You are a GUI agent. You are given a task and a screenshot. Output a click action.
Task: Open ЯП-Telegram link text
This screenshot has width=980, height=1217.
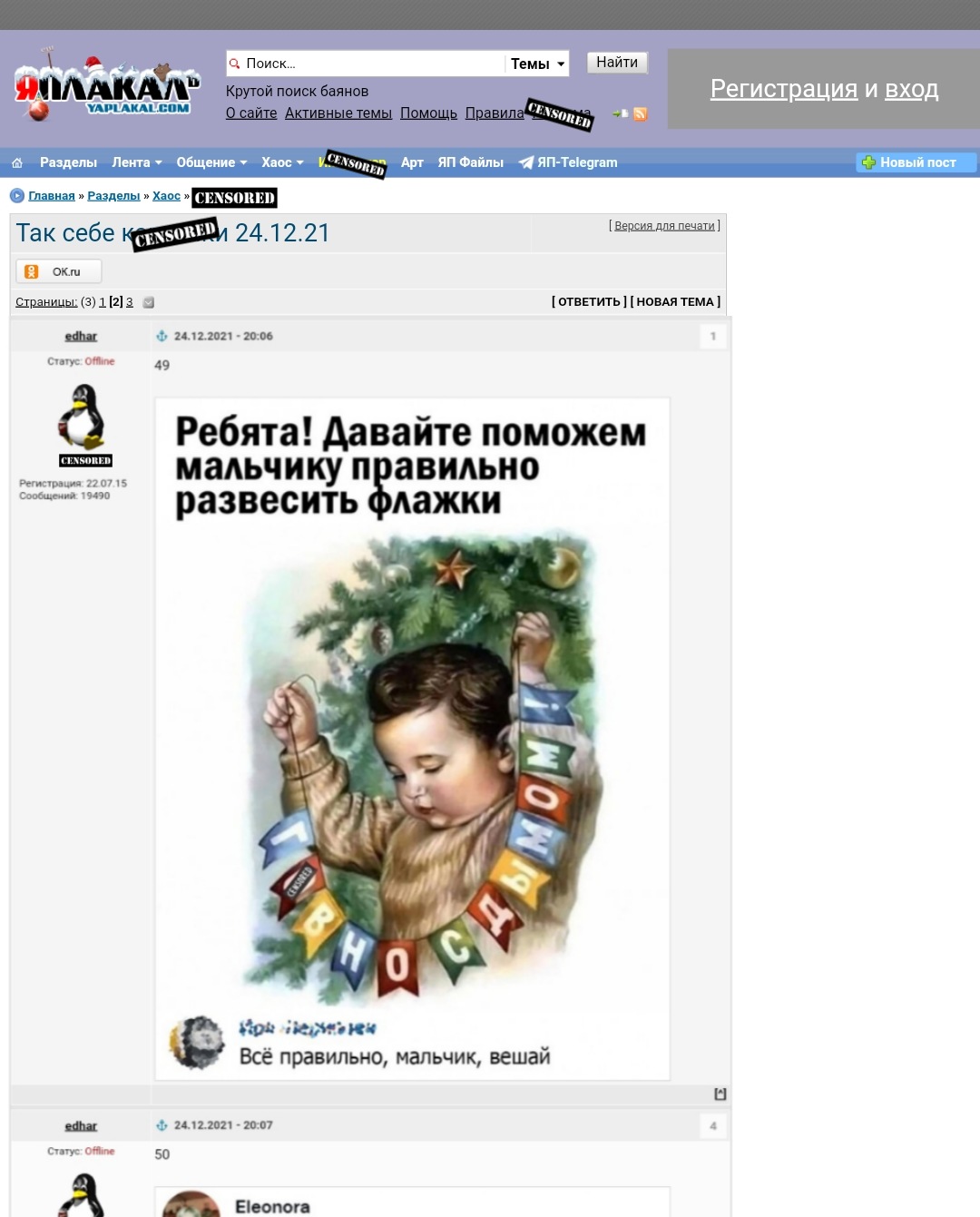tap(577, 162)
